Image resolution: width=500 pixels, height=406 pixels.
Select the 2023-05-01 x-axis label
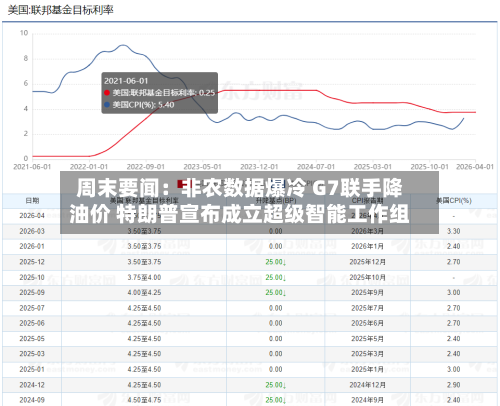click(x=202, y=167)
